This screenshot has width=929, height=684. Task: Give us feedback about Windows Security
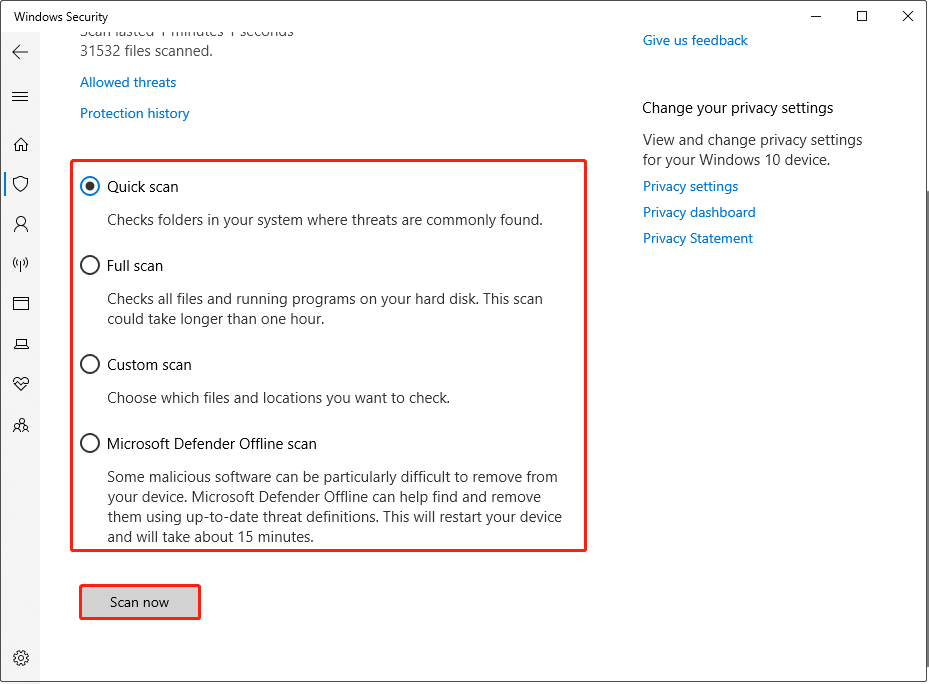pos(695,40)
